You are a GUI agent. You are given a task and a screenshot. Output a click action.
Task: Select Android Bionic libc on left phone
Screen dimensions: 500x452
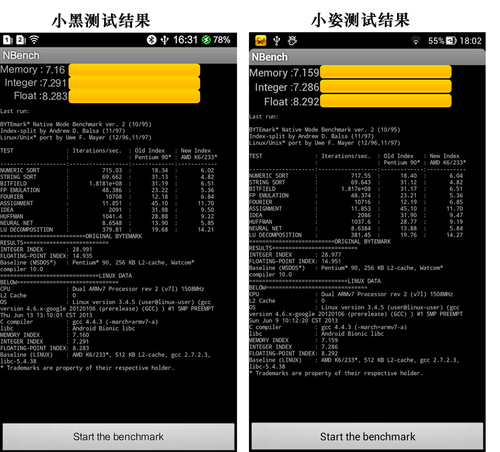coord(104,328)
